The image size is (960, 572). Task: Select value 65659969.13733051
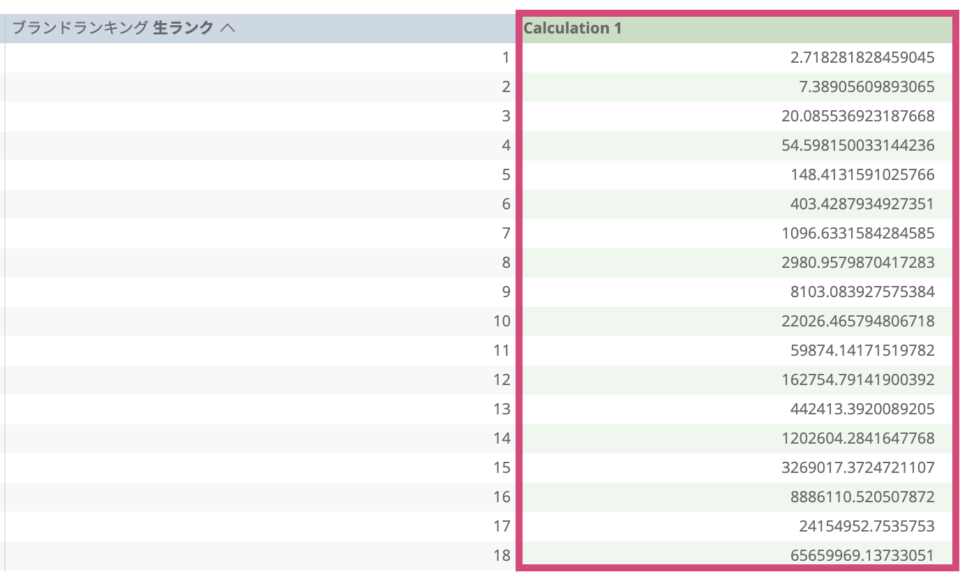862,556
